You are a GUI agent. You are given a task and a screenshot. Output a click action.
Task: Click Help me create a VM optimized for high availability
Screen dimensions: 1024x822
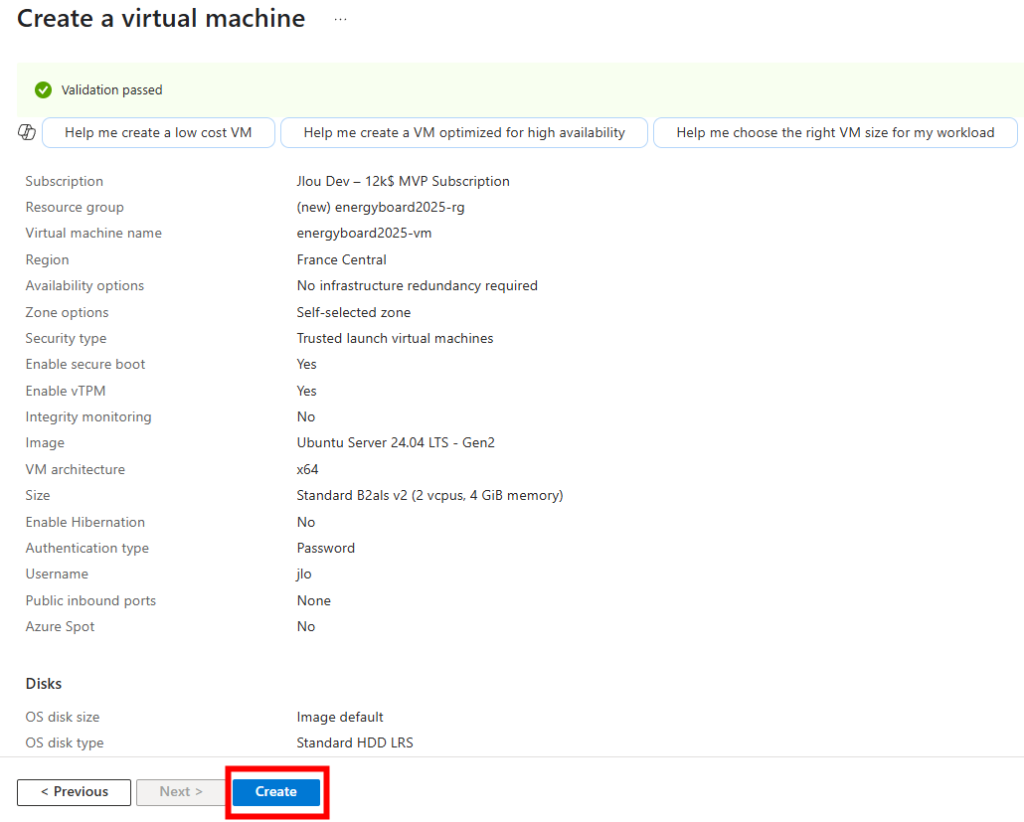pos(464,133)
